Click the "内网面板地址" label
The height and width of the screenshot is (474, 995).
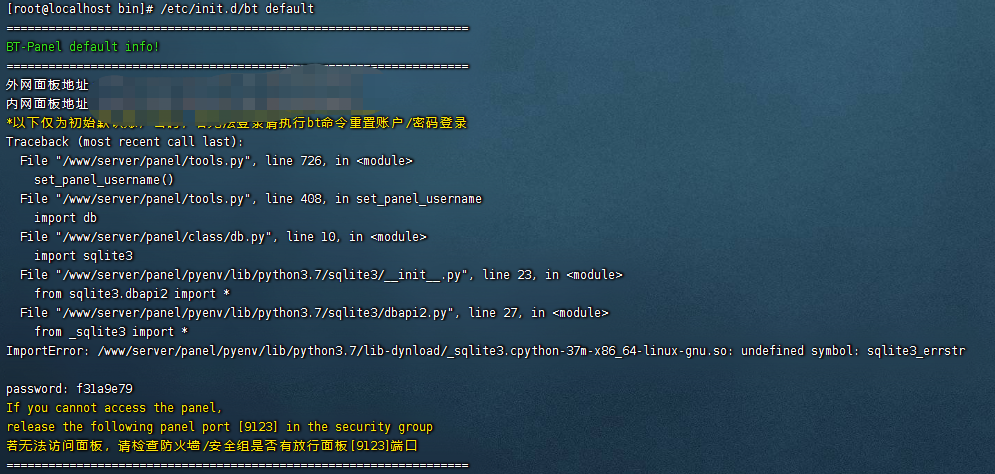point(48,104)
